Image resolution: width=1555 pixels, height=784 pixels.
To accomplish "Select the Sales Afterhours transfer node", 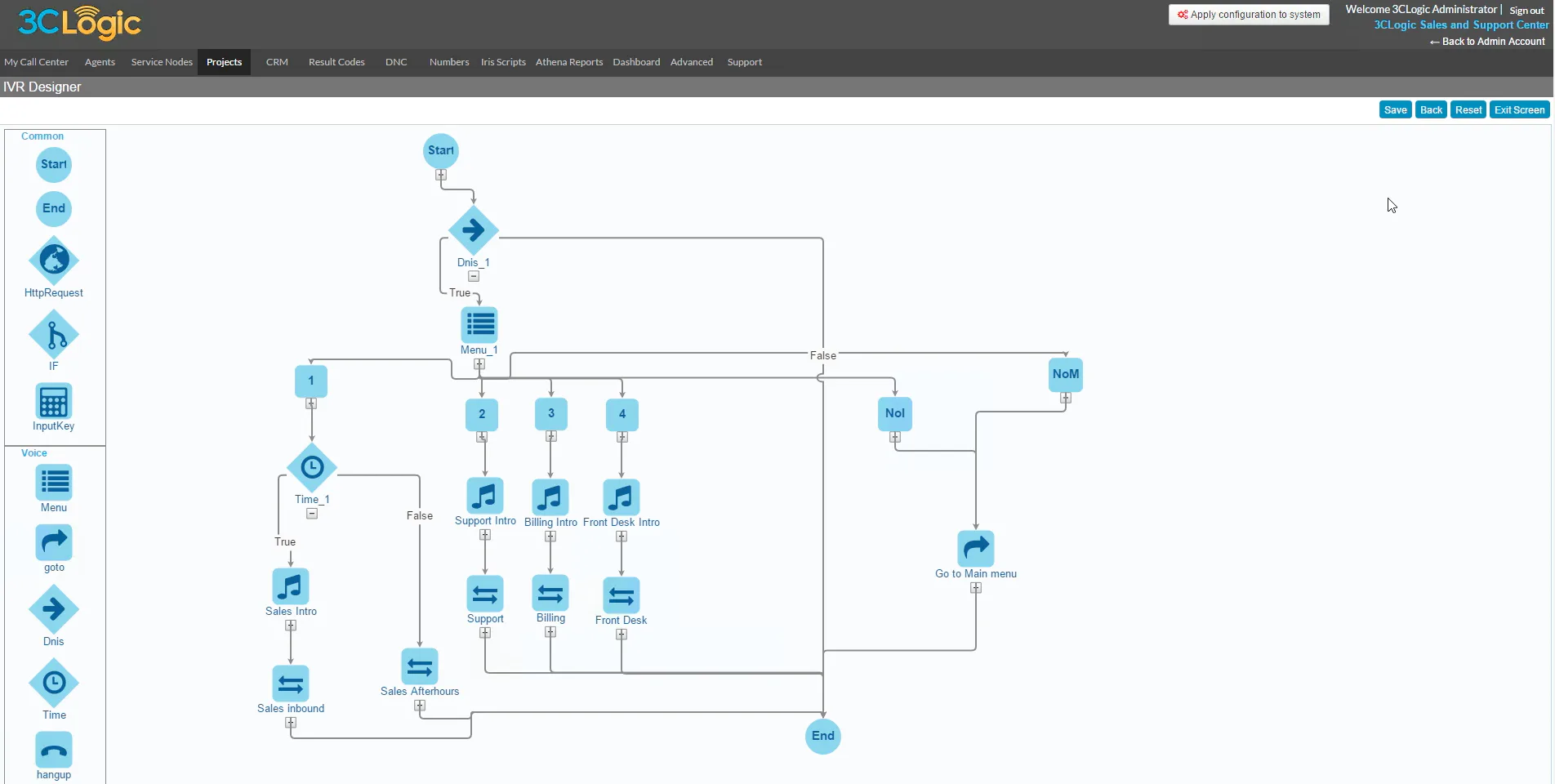I will coord(420,666).
